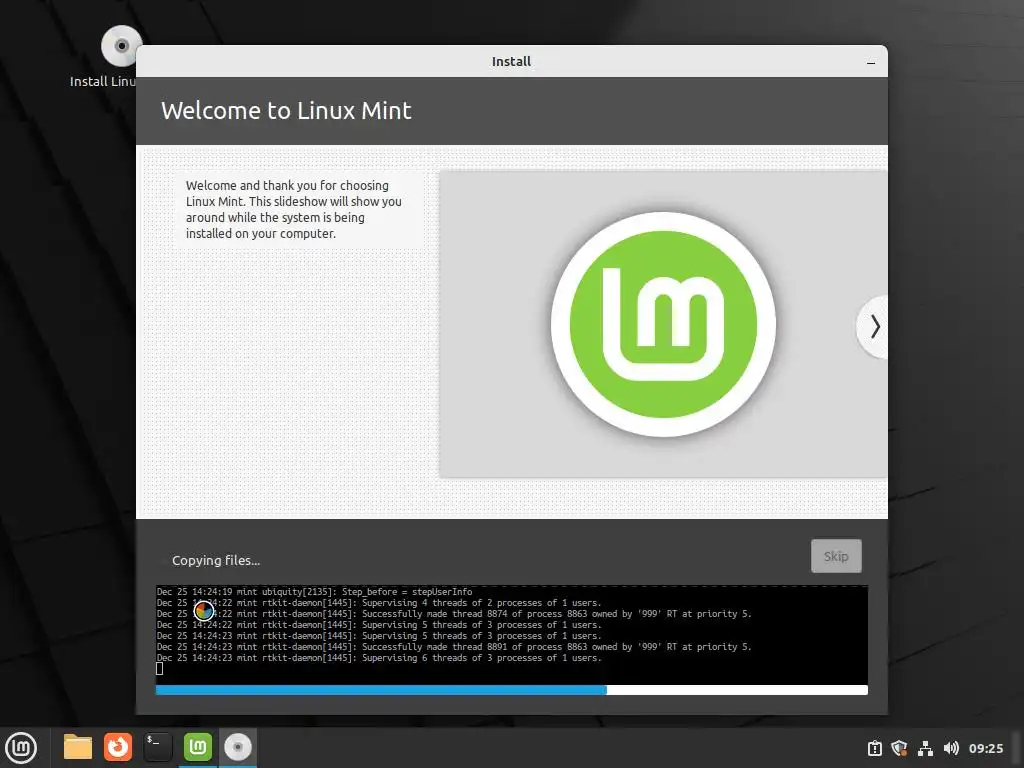This screenshot has width=1024, height=768.
Task: Click the terminal cursor in the log pane
Action: pyautogui.click(x=159, y=668)
